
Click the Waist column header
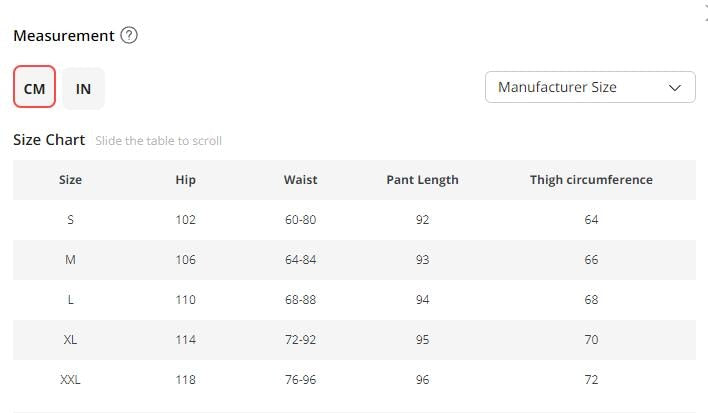click(x=300, y=180)
